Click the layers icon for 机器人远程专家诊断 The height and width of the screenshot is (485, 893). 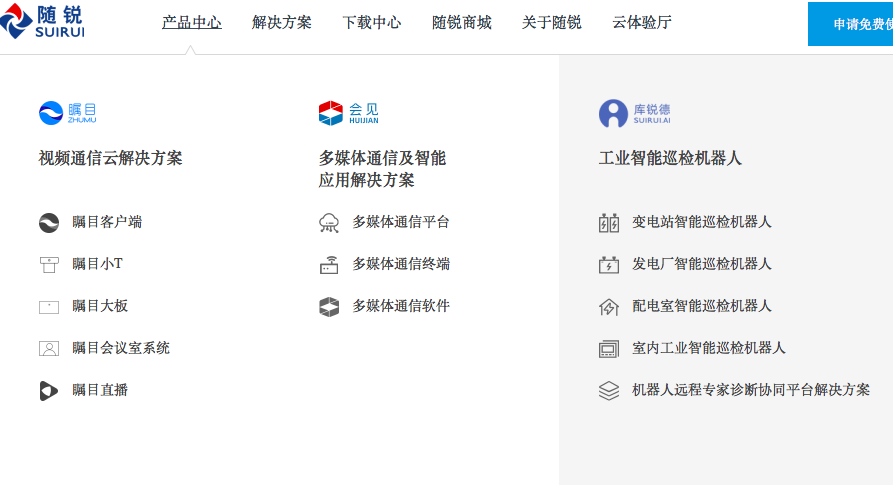609,391
